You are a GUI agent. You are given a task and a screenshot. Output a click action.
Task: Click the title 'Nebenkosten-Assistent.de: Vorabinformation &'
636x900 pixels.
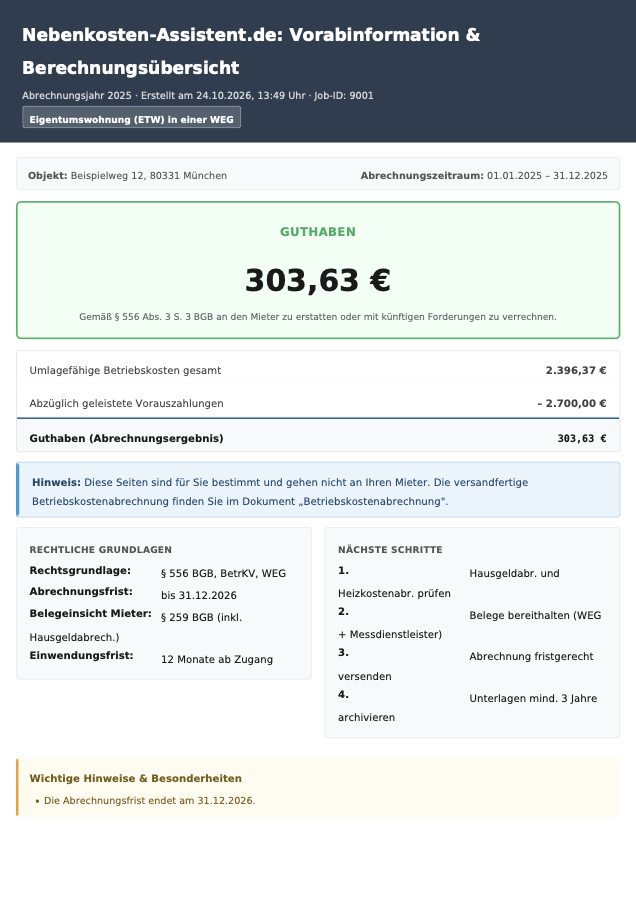point(251,35)
